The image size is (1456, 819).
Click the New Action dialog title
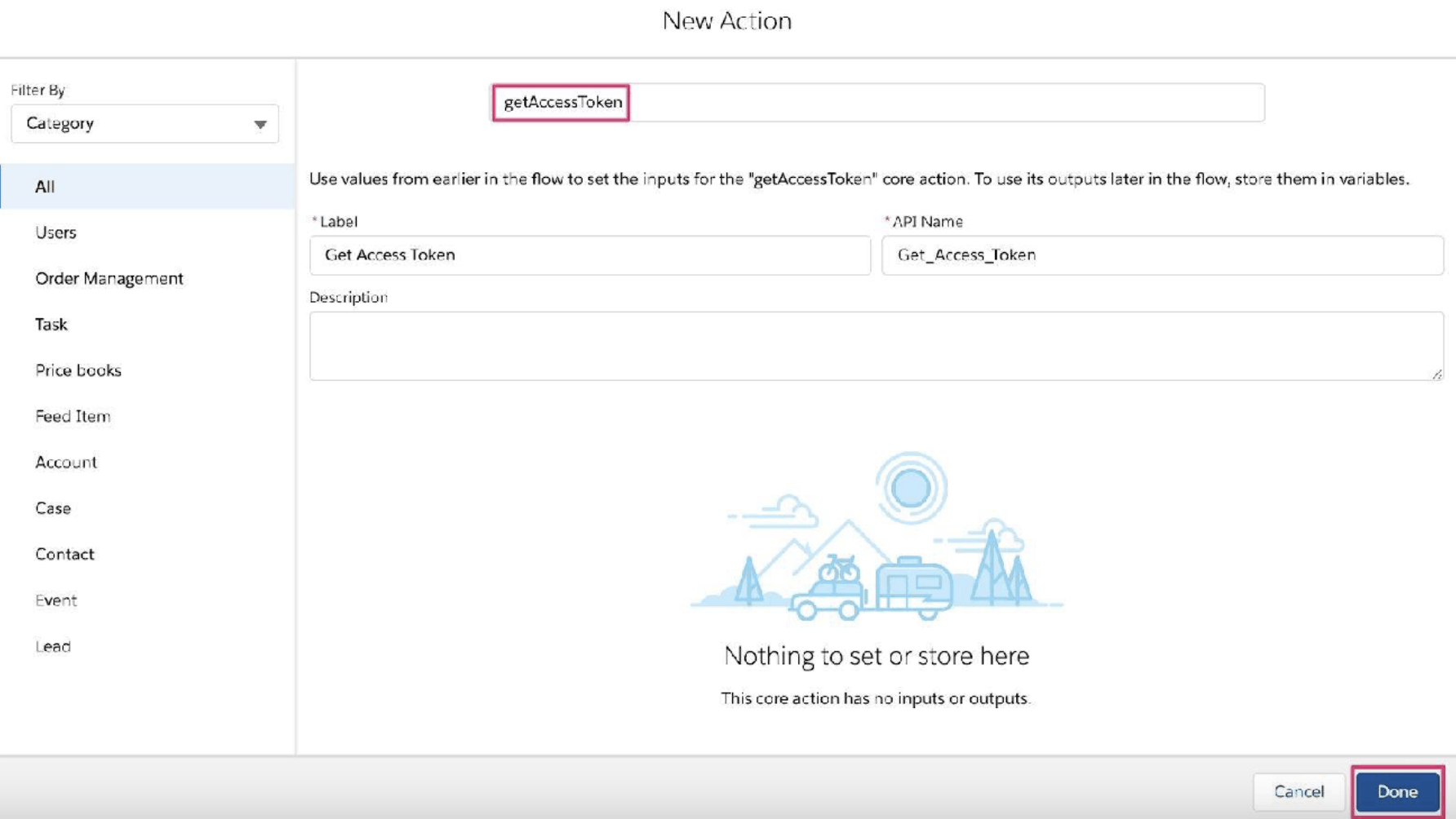(x=727, y=20)
